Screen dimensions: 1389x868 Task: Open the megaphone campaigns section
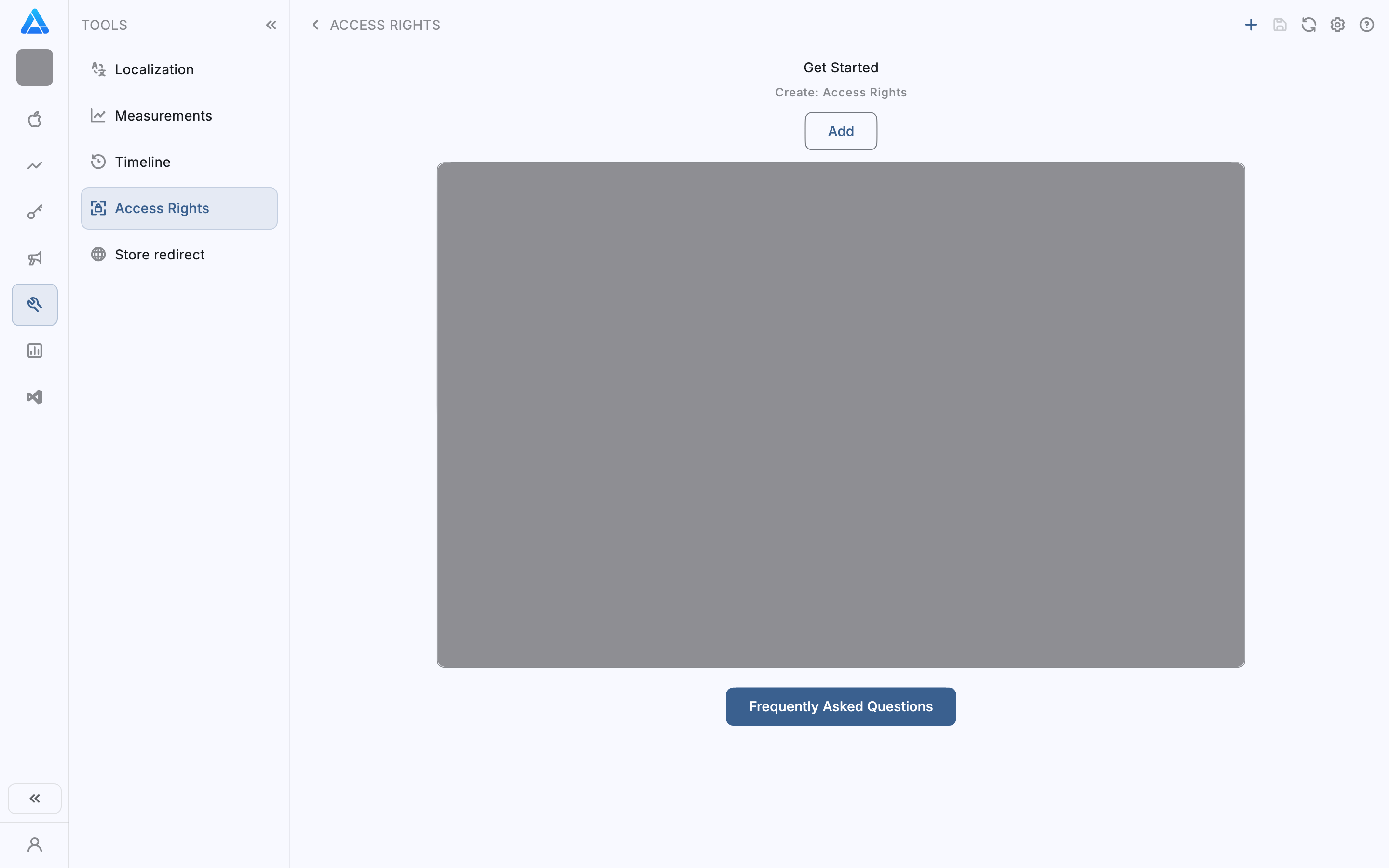click(x=34, y=258)
